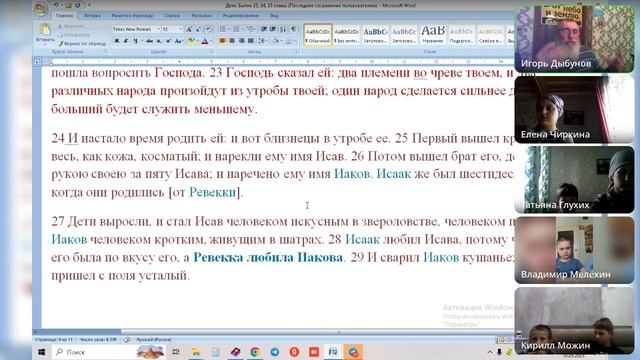Click the Format Painter (Формат по образцу) button
The width and height of the screenshot is (640, 360).
click(82, 43)
